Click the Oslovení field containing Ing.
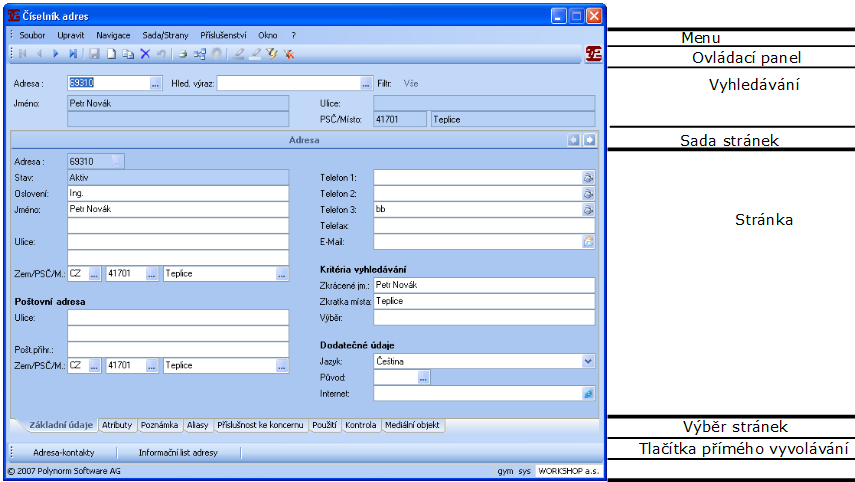855x482 pixels. click(x=178, y=194)
